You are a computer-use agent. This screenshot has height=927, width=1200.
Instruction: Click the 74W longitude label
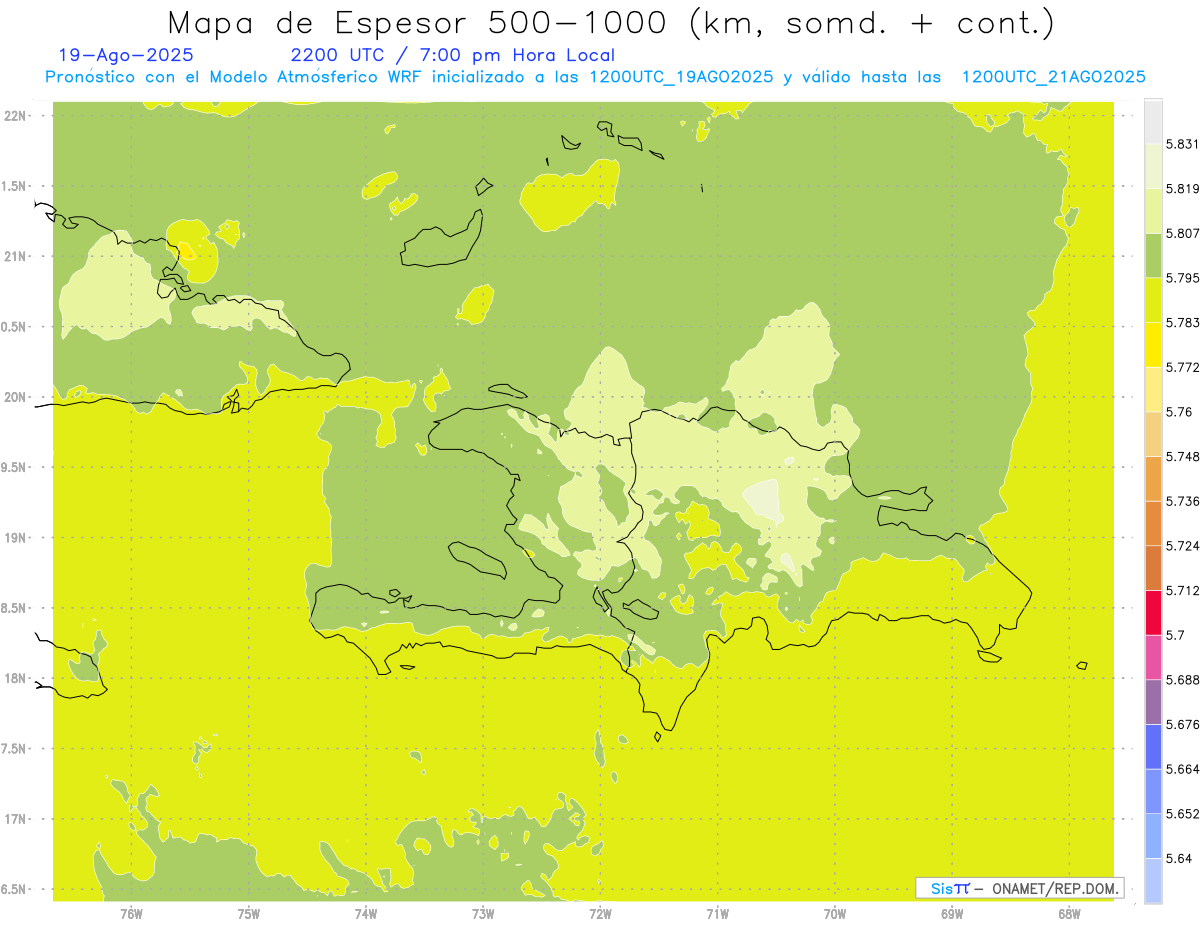pyautogui.click(x=366, y=913)
